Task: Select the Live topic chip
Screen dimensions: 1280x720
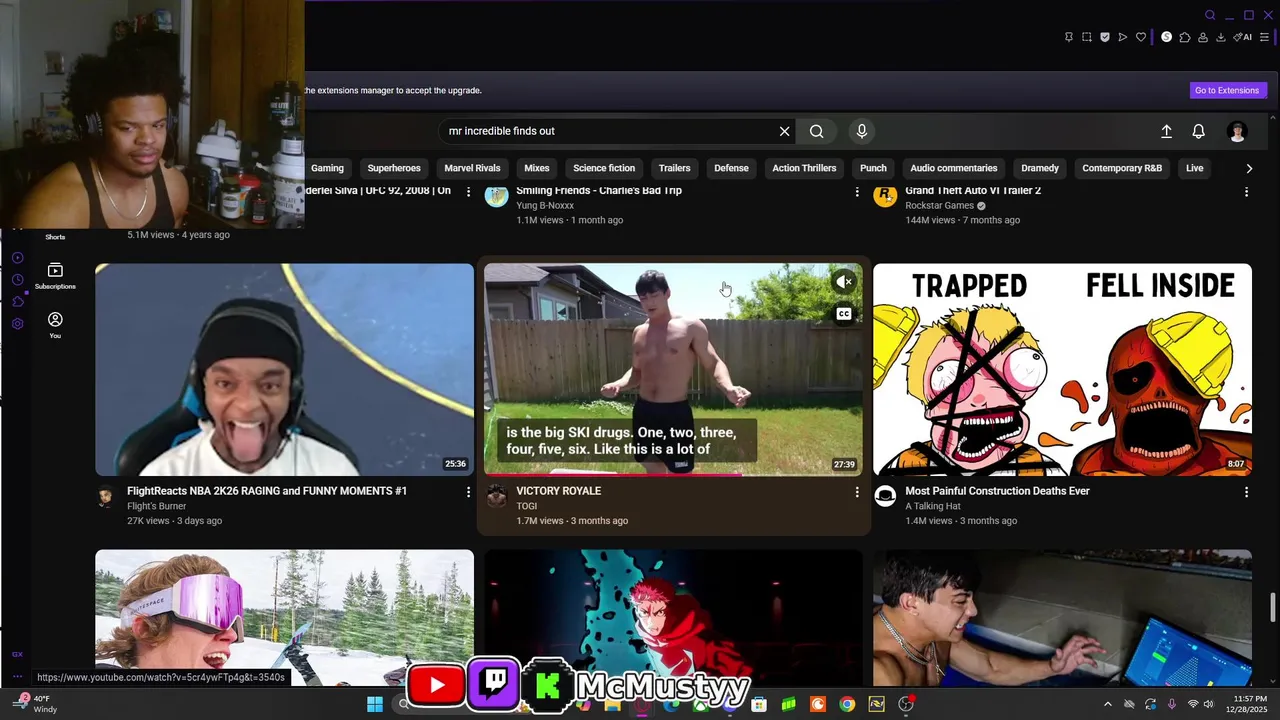Action: click(1195, 168)
